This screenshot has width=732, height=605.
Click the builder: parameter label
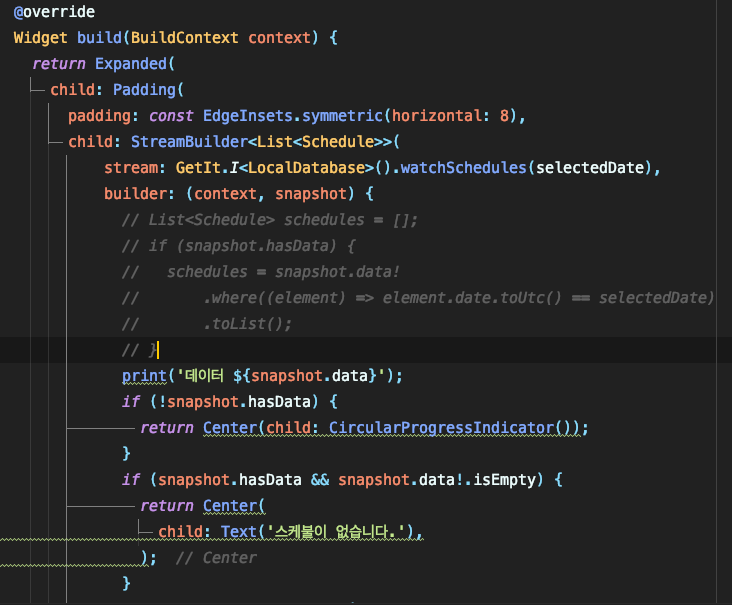[x=139, y=194]
